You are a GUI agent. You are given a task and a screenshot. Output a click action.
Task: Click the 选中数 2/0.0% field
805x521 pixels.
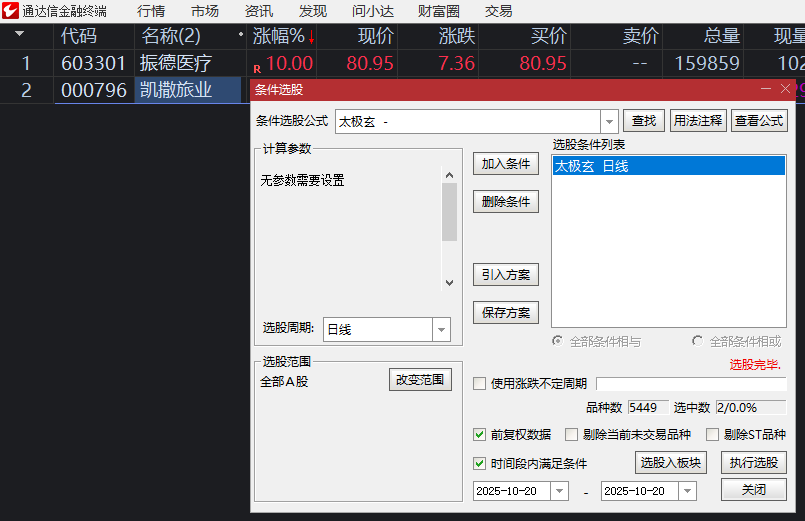[751, 408]
